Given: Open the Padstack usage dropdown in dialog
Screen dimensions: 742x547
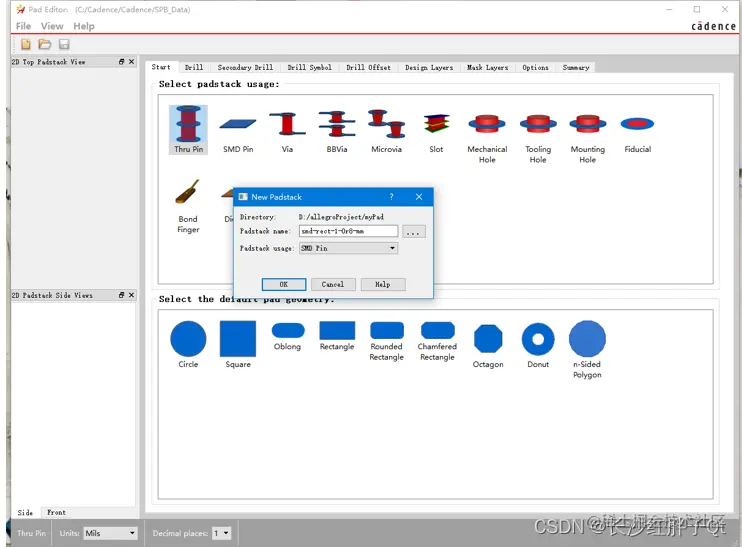Looking at the screenshot, I should coord(348,248).
